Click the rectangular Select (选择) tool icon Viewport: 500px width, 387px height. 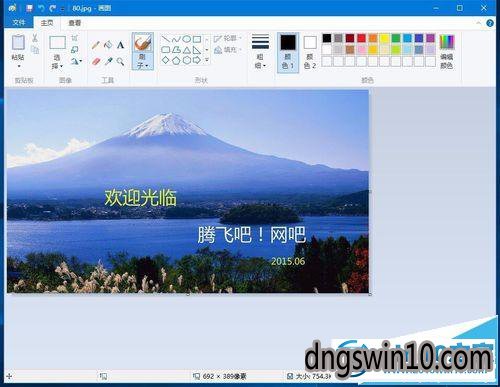coord(57,43)
